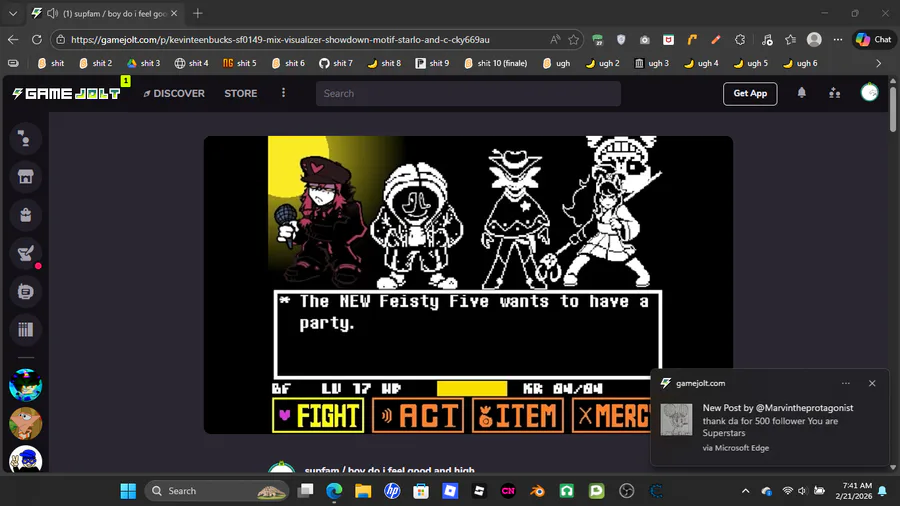
Task: Open the shield extension icon
Action: 621,40
